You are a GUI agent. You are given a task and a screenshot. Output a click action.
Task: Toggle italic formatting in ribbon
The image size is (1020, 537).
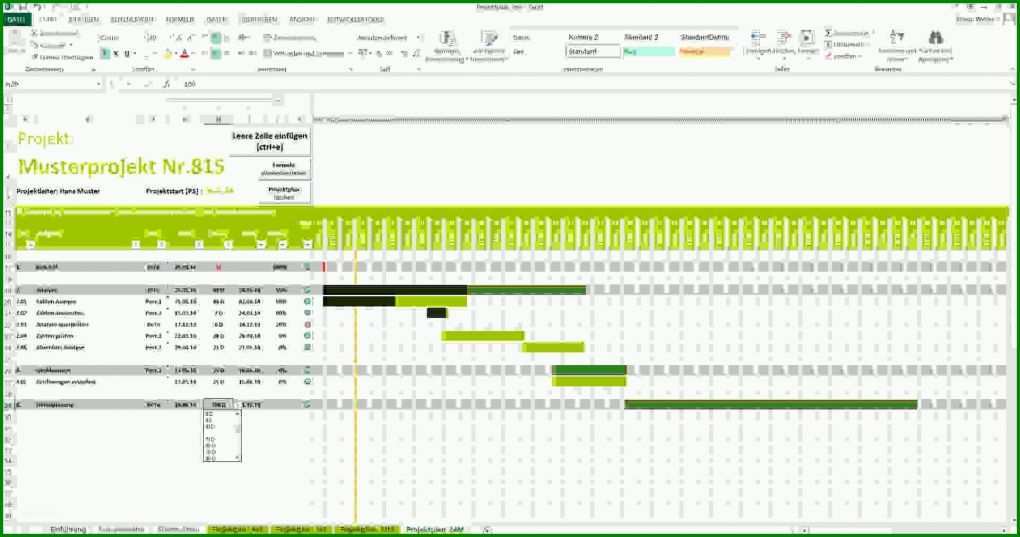(x=116, y=53)
